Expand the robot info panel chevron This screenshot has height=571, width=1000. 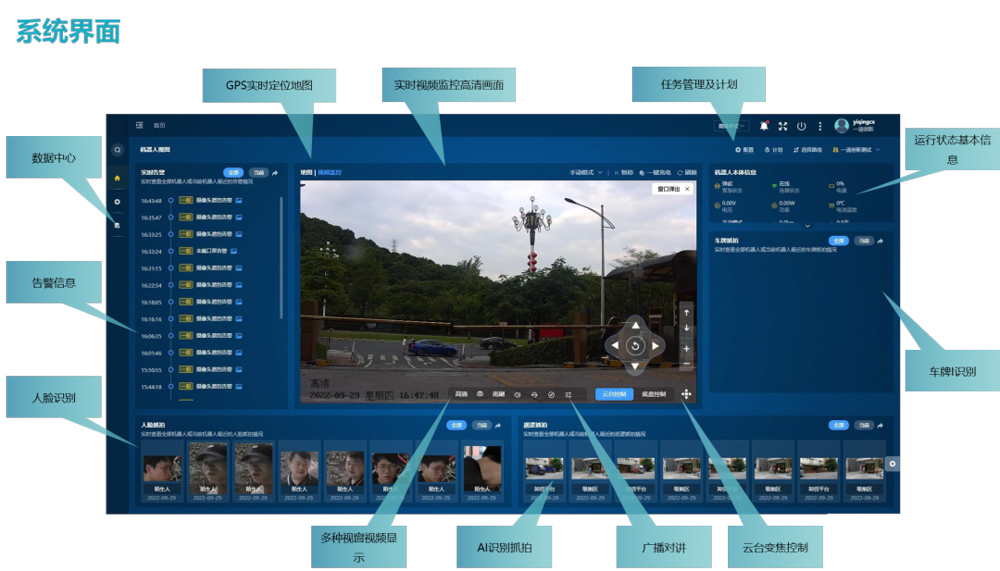pyautogui.click(x=807, y=226)
